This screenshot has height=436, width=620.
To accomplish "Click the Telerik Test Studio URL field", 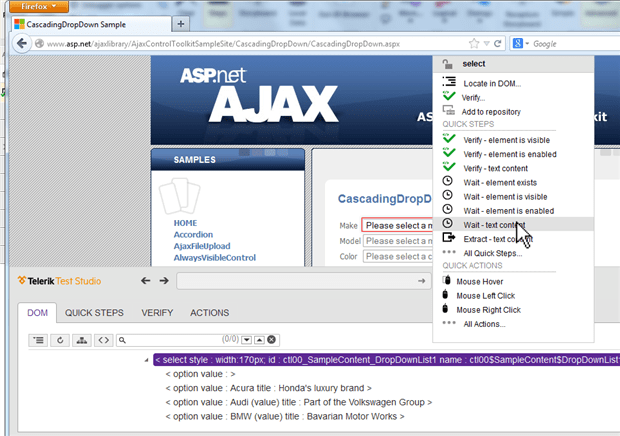I will 303,281.
